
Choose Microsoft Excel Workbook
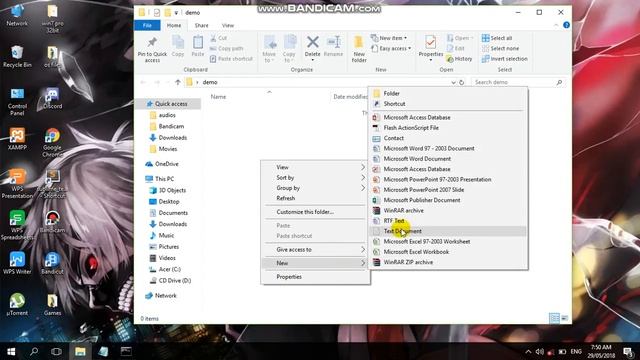[448, 252]
